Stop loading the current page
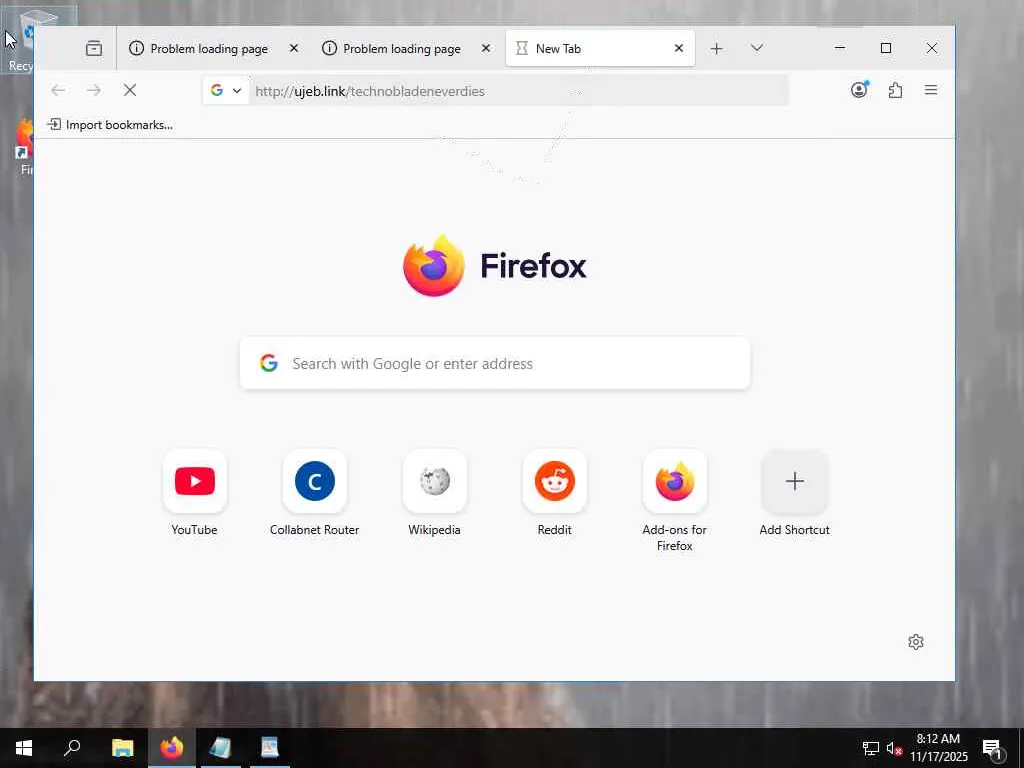Image resolution: width=1024 pixels, height=768 pixels. (x=130, y=90)
